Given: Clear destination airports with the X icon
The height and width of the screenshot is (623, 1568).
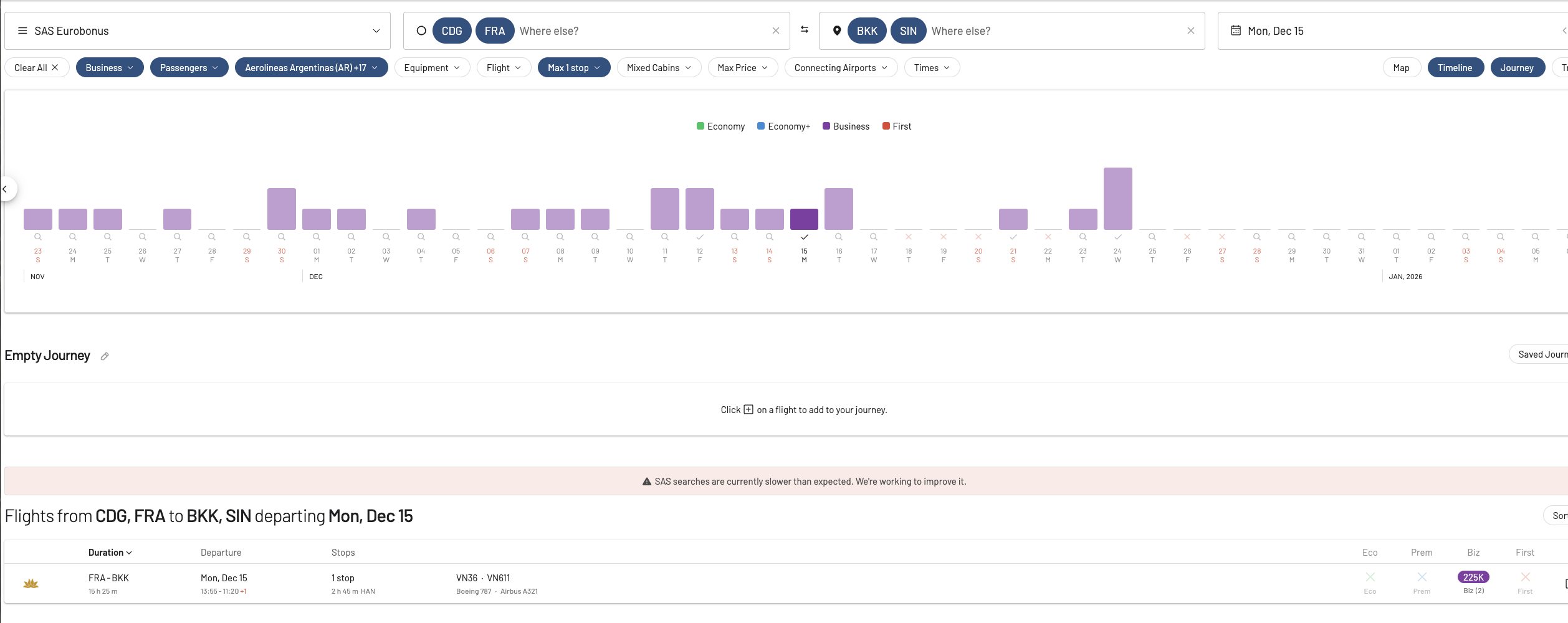Looking at the screenshot, I should click(x=1190, y=31).
